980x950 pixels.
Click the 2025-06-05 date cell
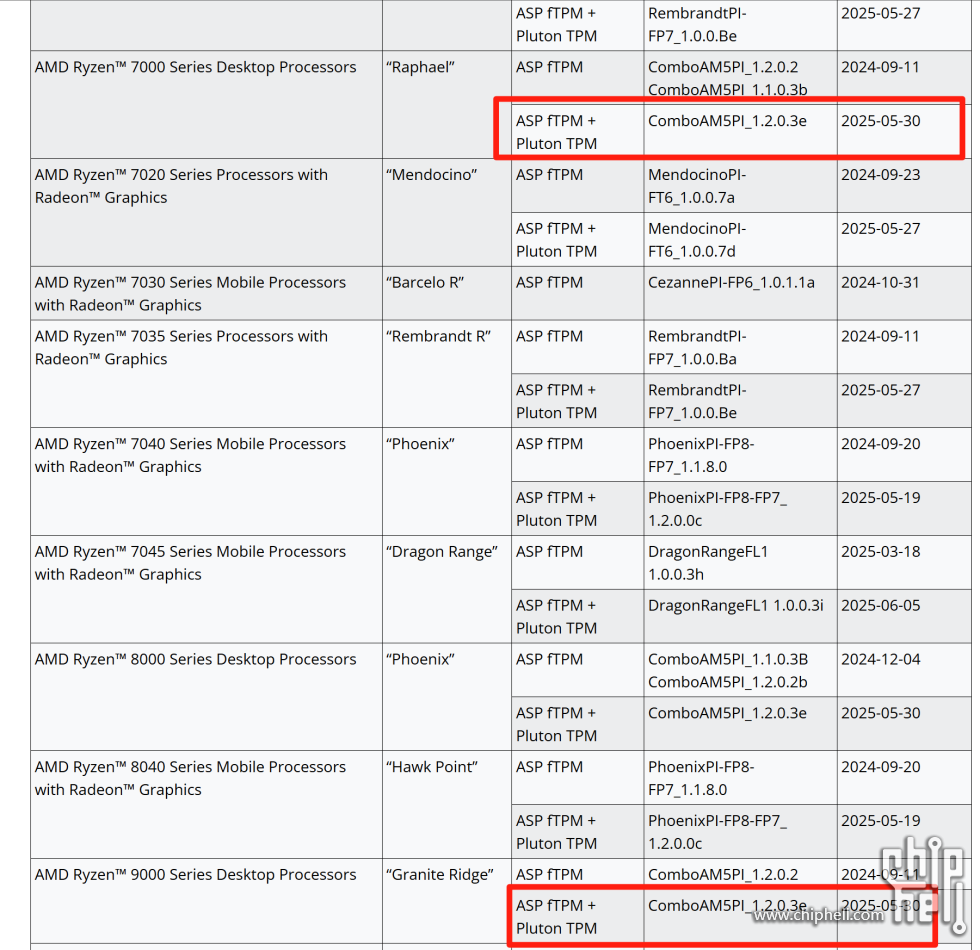click(x=904, y=616)
